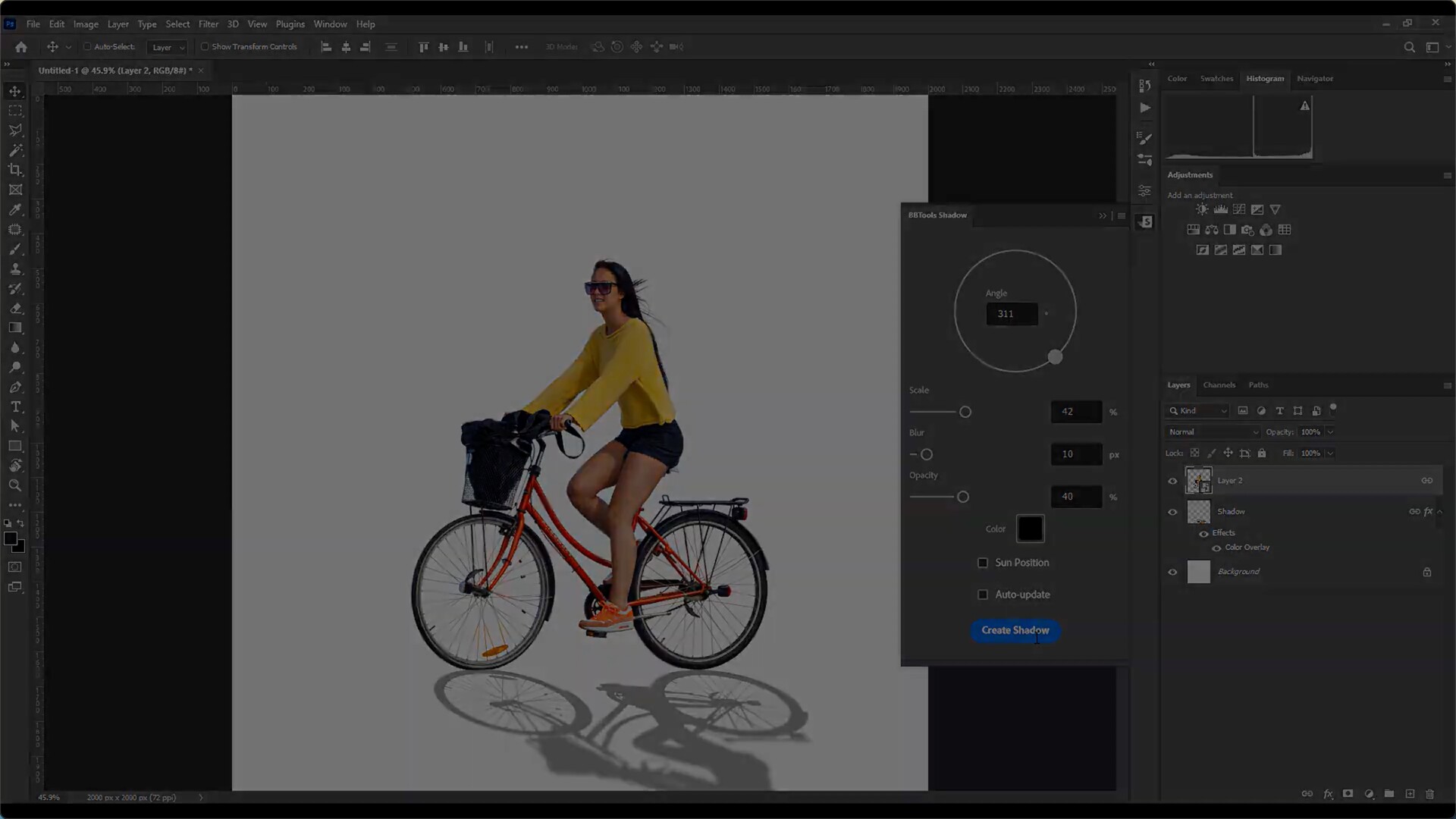1456x819 pixels.
Task: Enable the Auto-update checkbox
Action: pos(983,595)
